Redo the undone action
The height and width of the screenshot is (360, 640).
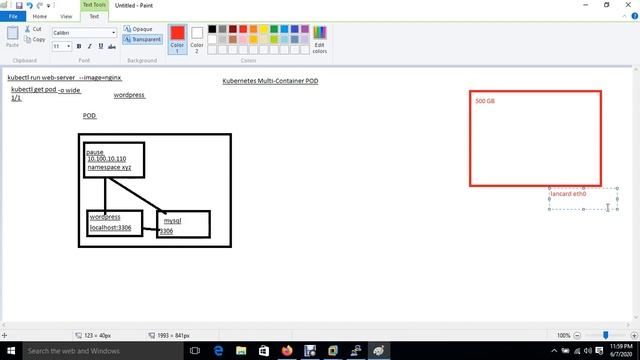40,5
